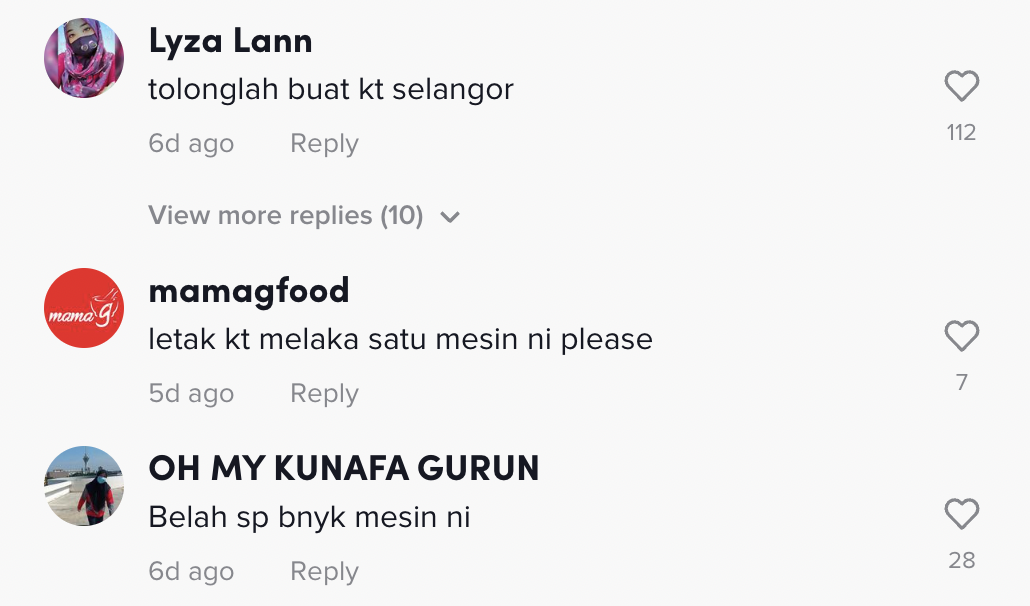Reply to the OH MY KUNAFA GURUN comment
The image size is (1030, 606).
pos(324,572)
